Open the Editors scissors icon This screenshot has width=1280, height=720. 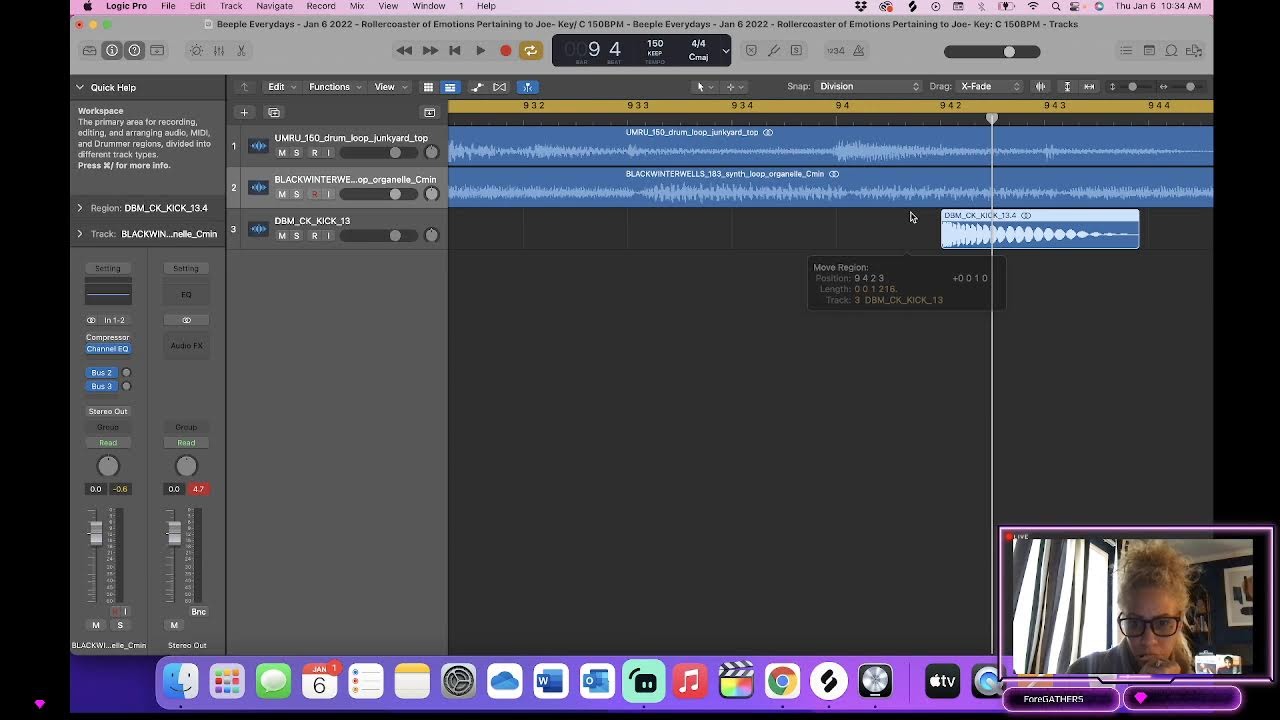tap(241, 50)
